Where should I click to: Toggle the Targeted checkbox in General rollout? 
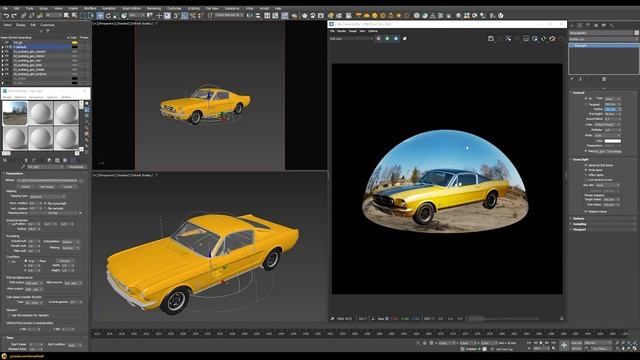click(586, 104)
